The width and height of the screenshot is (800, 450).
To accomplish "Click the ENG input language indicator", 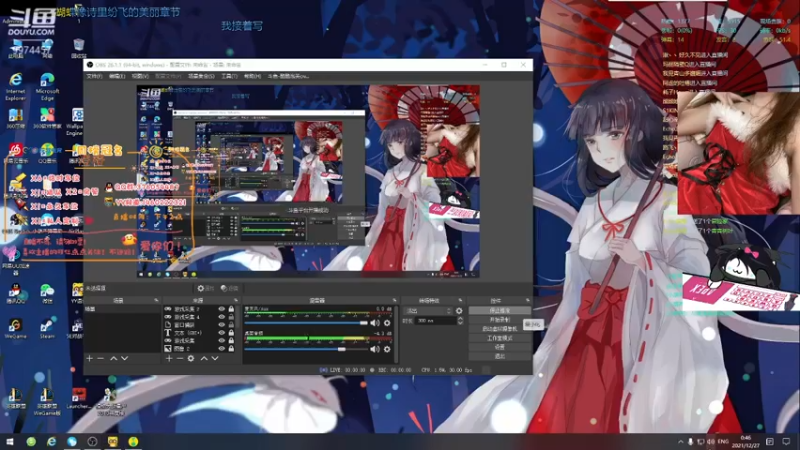I will [723, 442].
